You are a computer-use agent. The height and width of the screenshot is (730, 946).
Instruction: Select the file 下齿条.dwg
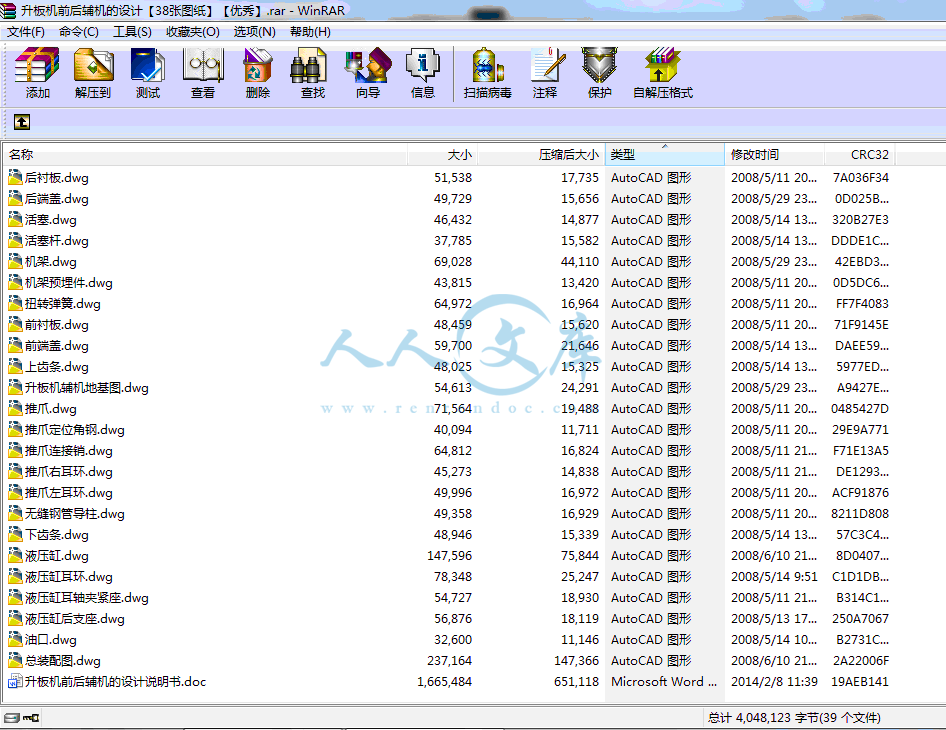57,535
